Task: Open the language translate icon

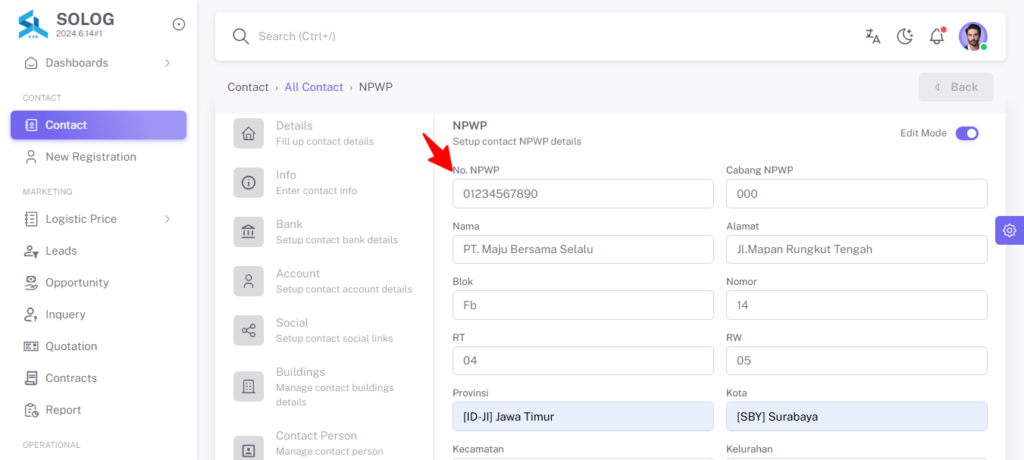Action: coord(872,37)
